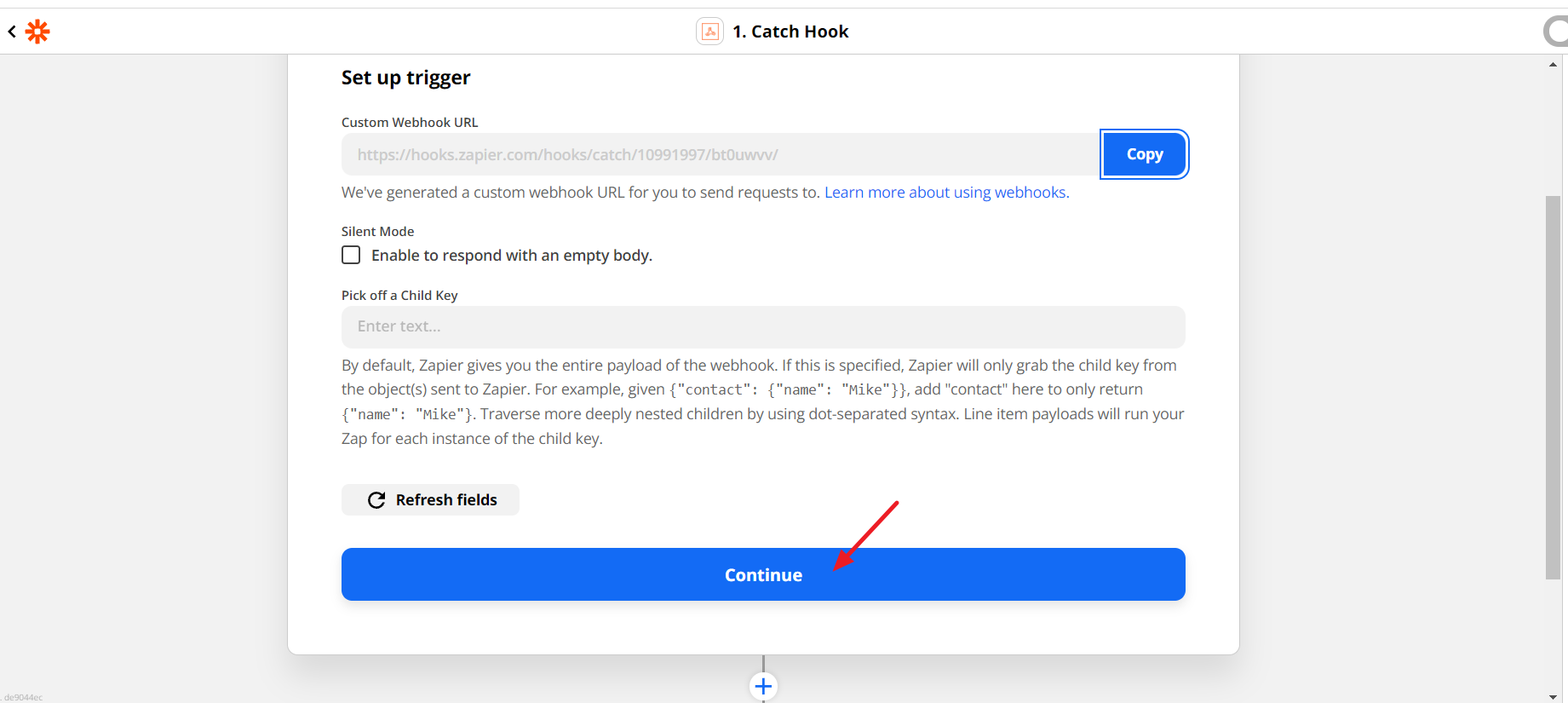This screenshot has height=703, width=1568.
Task: Click the 1. Catch Hook step title
Action: coord(790,32)
